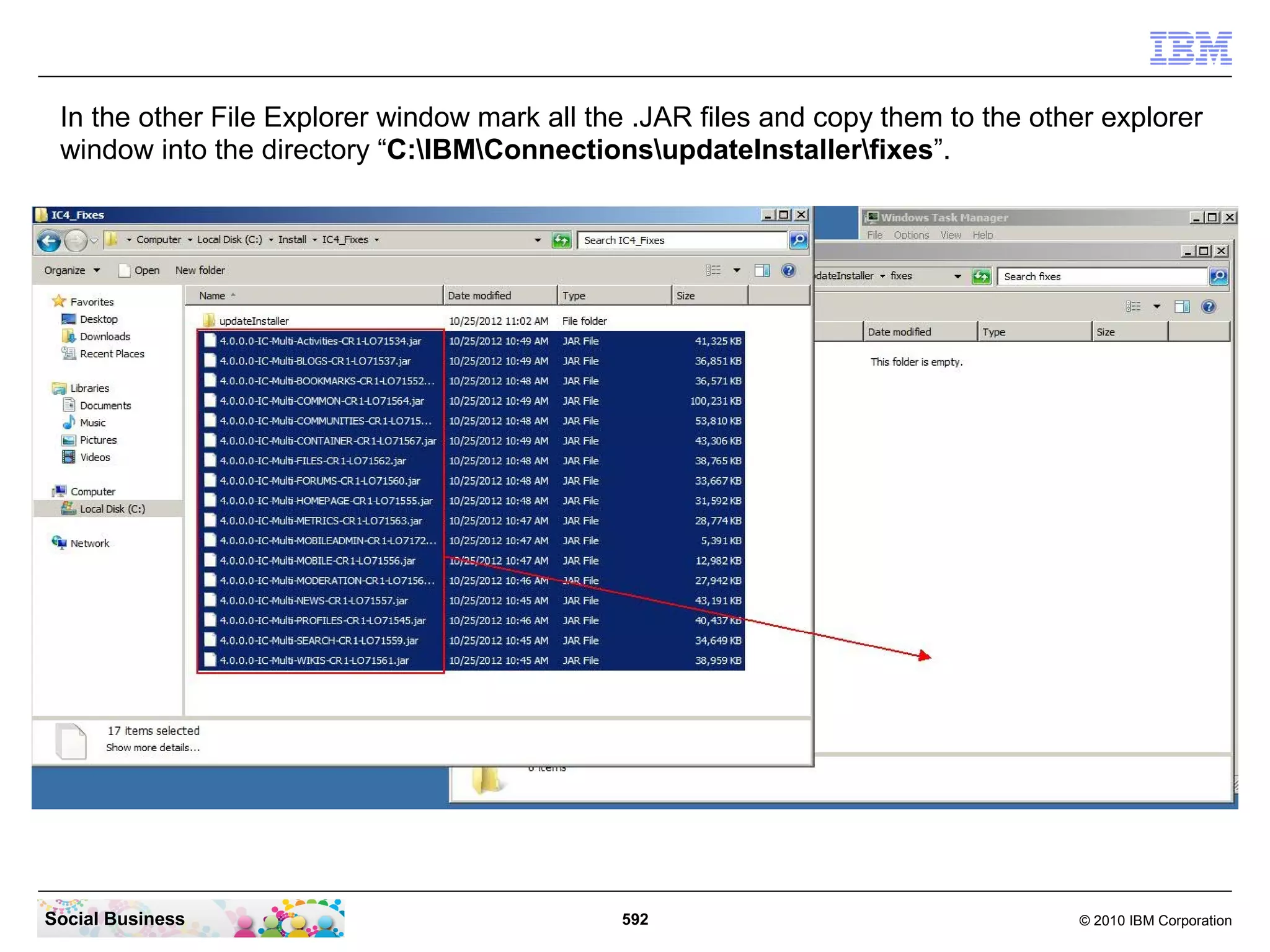This screenshot has width=1270, height=952.
Task: Click the Back navigation arrow in IC4_Fixes window
Action: click(x=49, y=240)
